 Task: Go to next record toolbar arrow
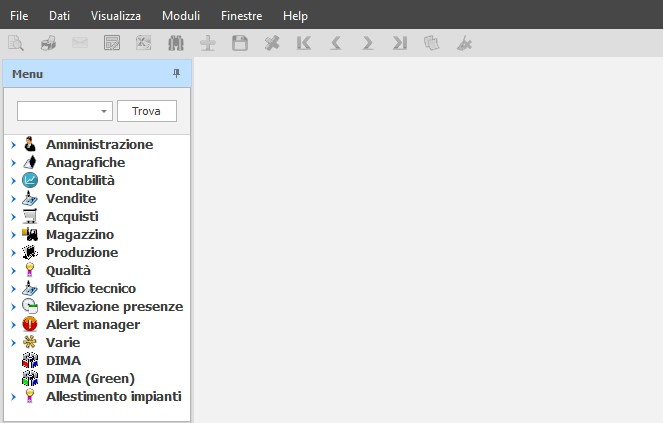(367, 43)
